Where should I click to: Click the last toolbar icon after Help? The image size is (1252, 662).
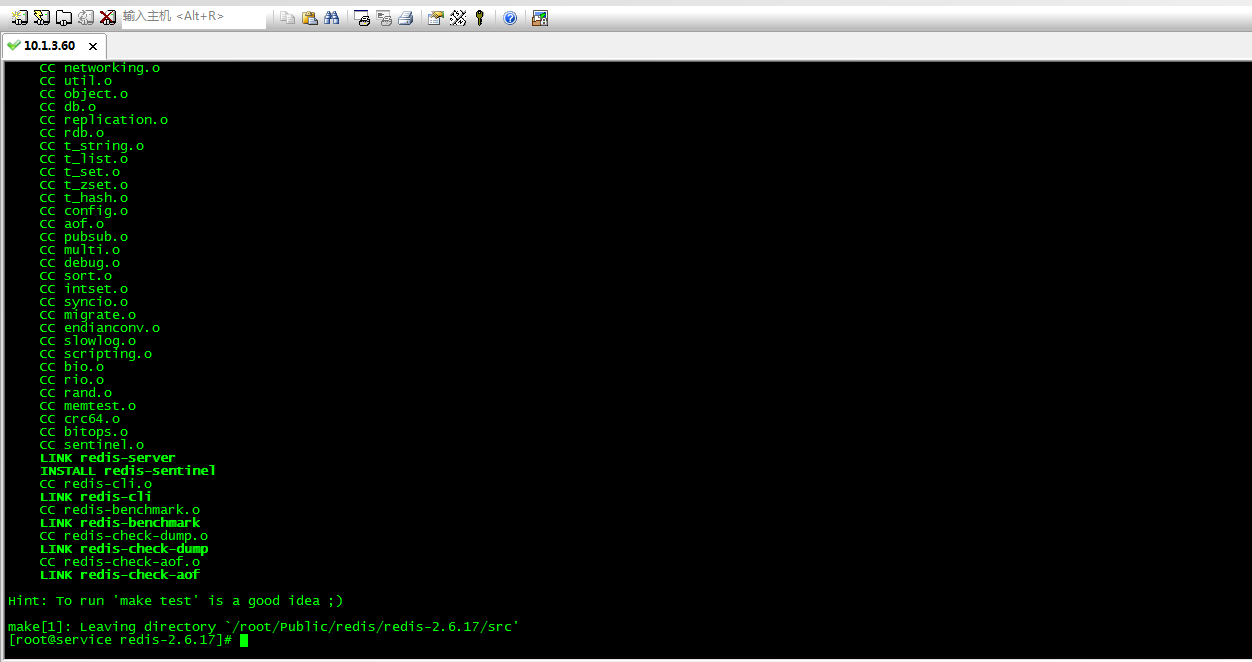tap(540, 18)
